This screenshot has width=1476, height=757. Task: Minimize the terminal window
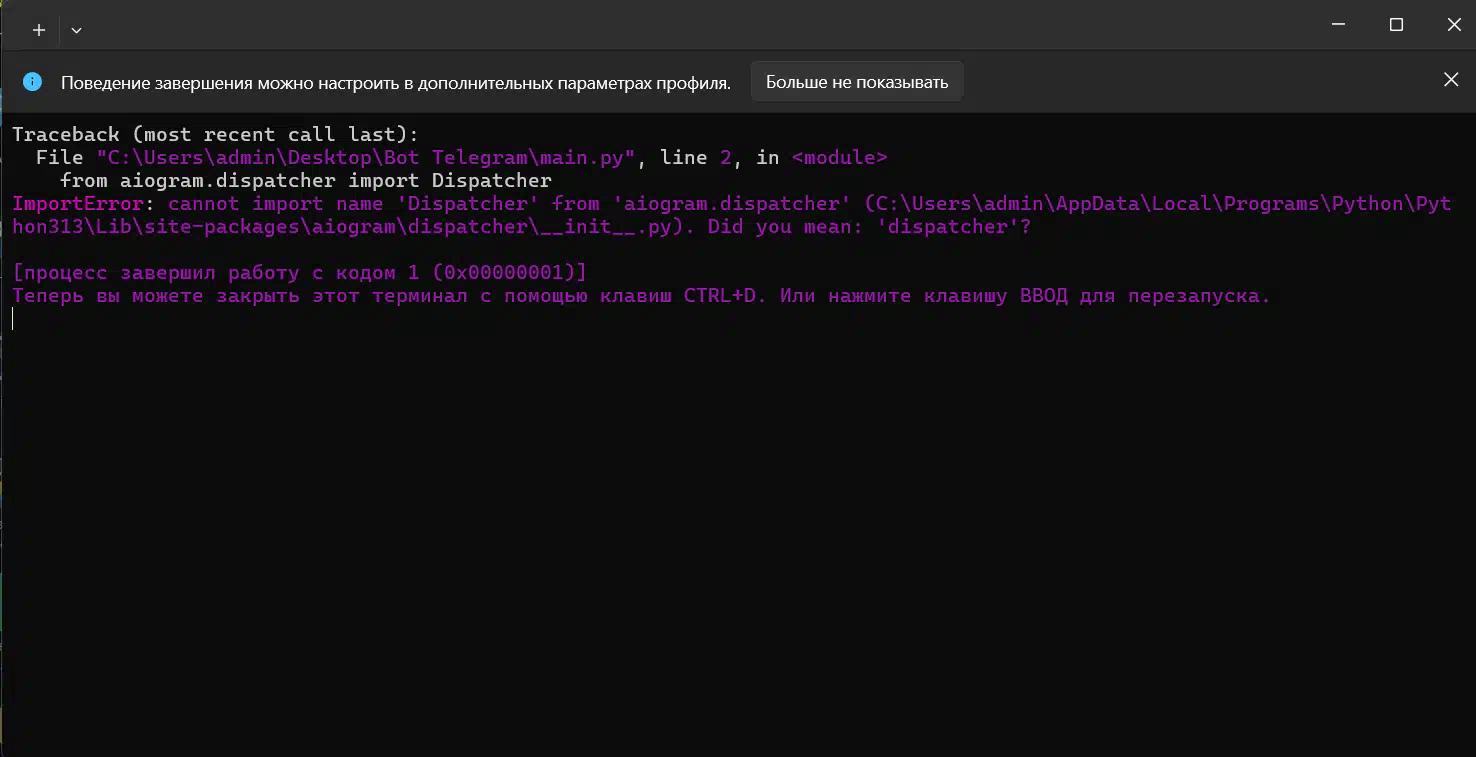coord(1339,25)
